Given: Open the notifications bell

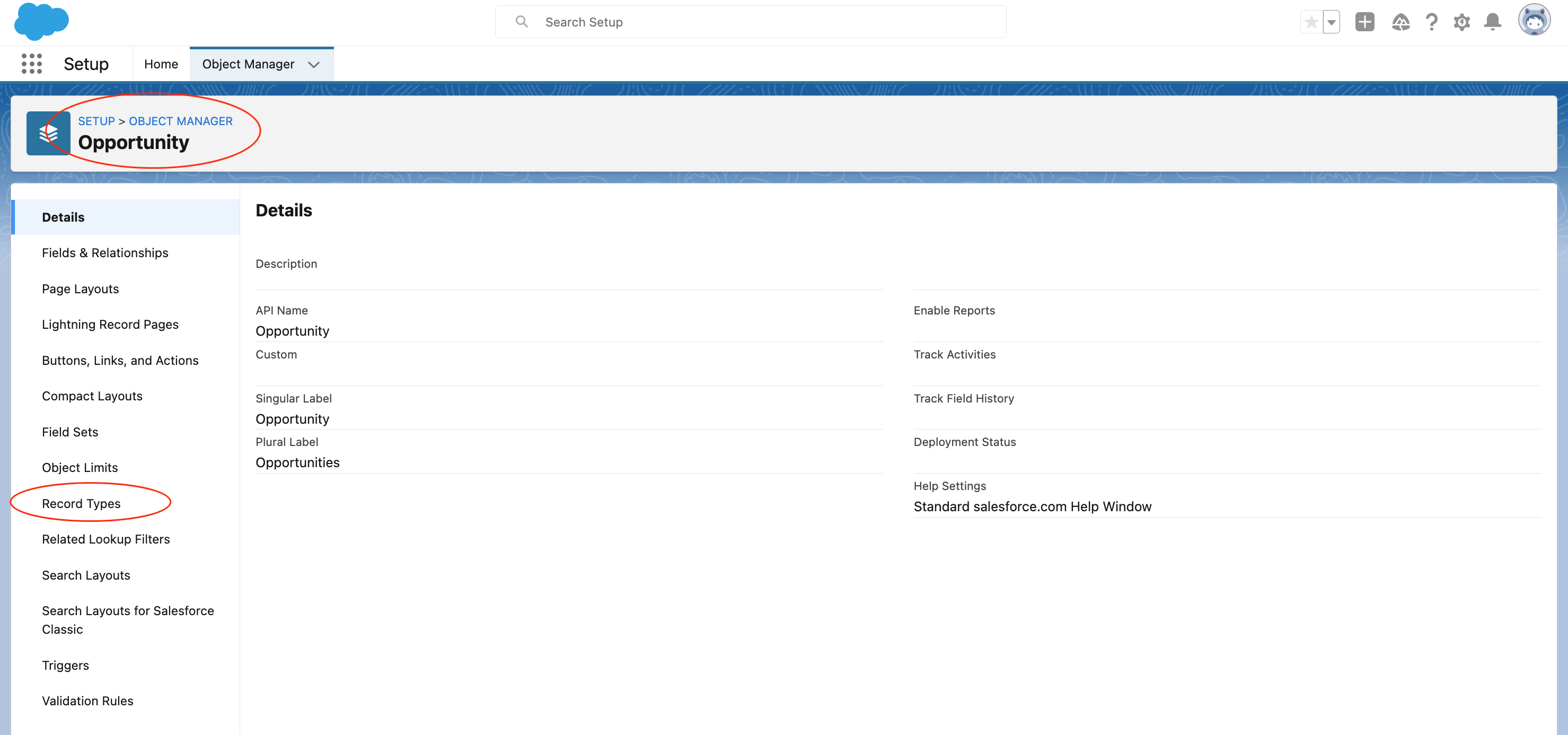Looking at the screenshot, I should (x=1493, y=22).
